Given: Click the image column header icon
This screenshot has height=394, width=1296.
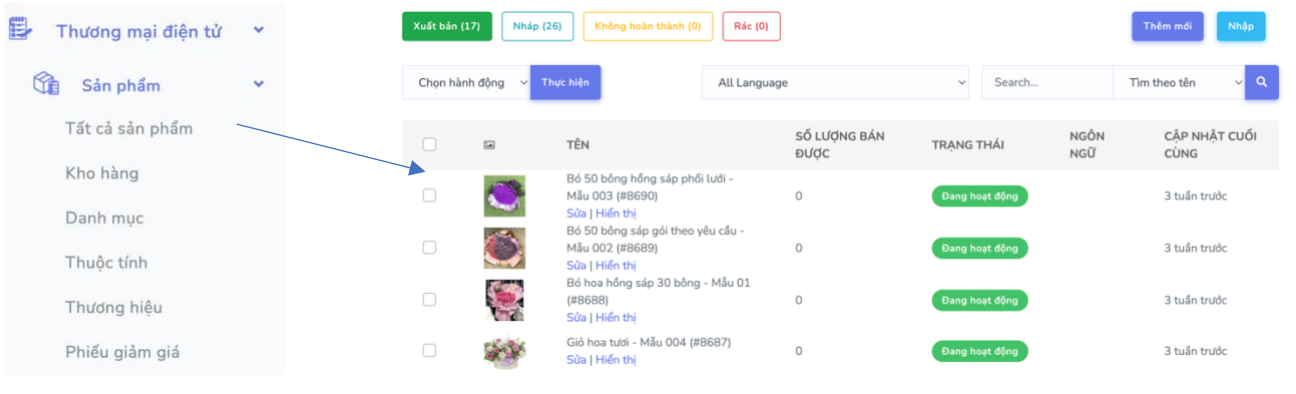Looking at the screenshot, I should click(x=489, y=145).
